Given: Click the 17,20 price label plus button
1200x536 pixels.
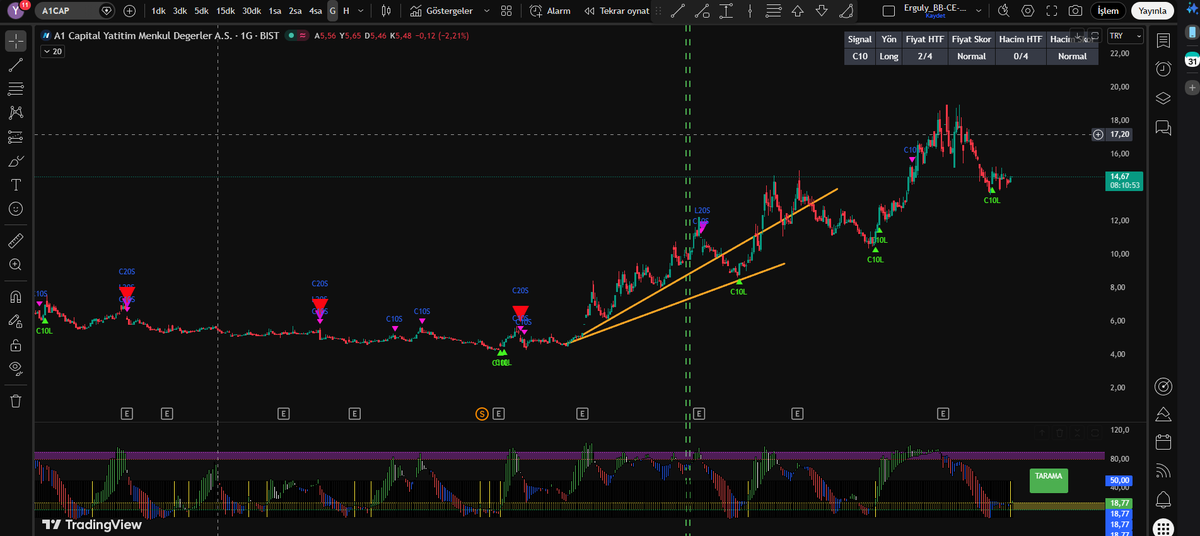Looking at the screenshot, I should pos(1099,134).
